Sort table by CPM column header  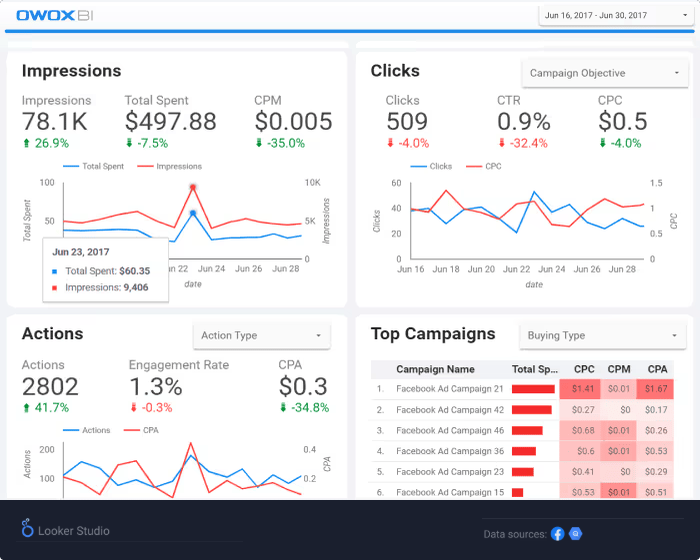click(619, 369)
